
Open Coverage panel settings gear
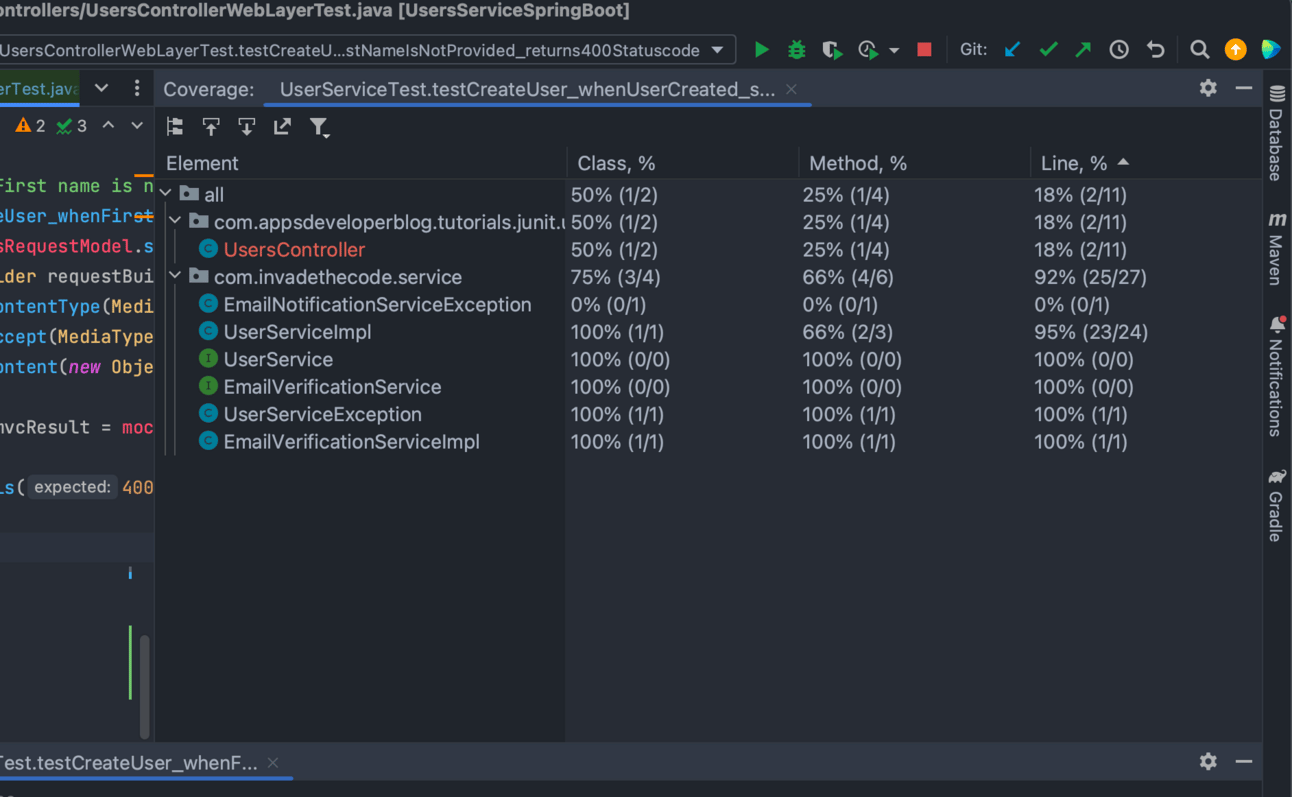coord(1208,88)
